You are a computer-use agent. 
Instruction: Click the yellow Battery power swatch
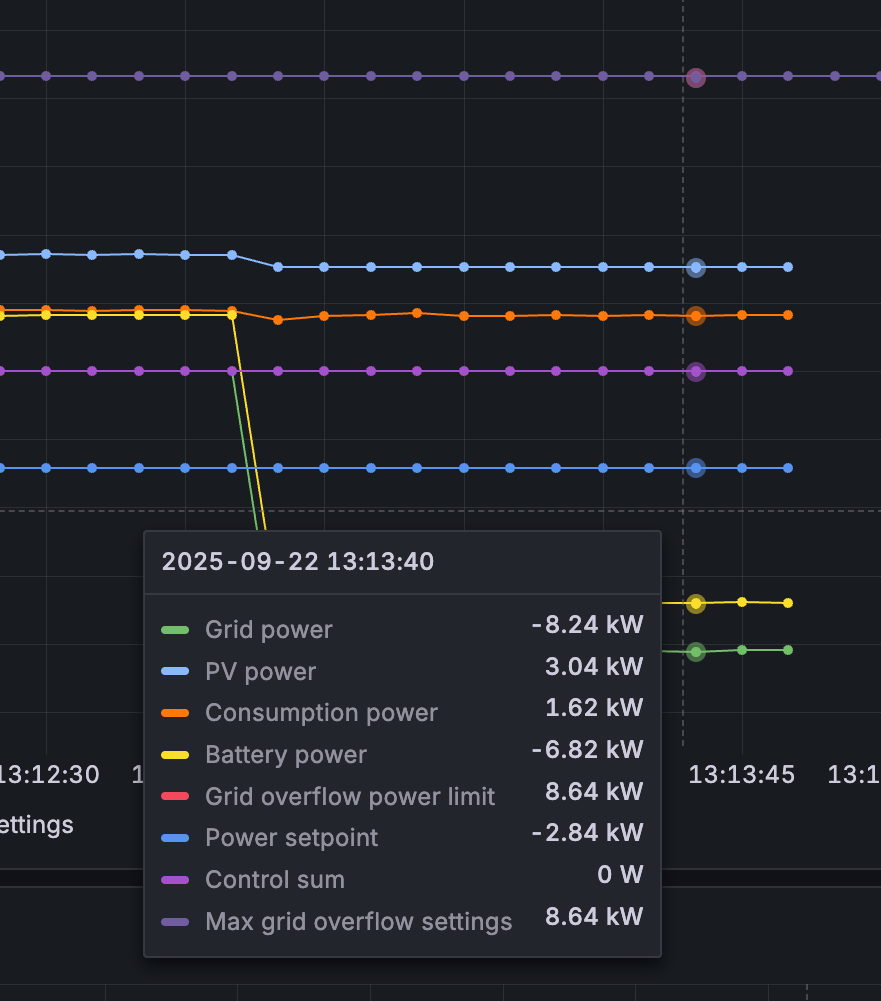[175, 755]
